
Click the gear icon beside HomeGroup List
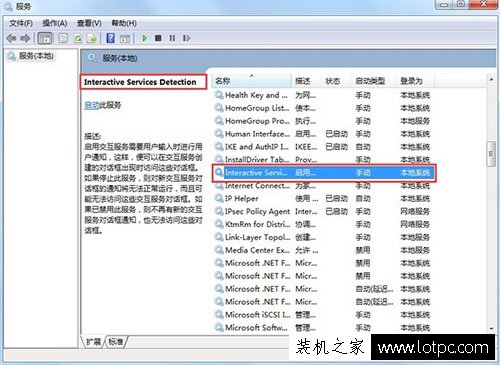[219, 108]
